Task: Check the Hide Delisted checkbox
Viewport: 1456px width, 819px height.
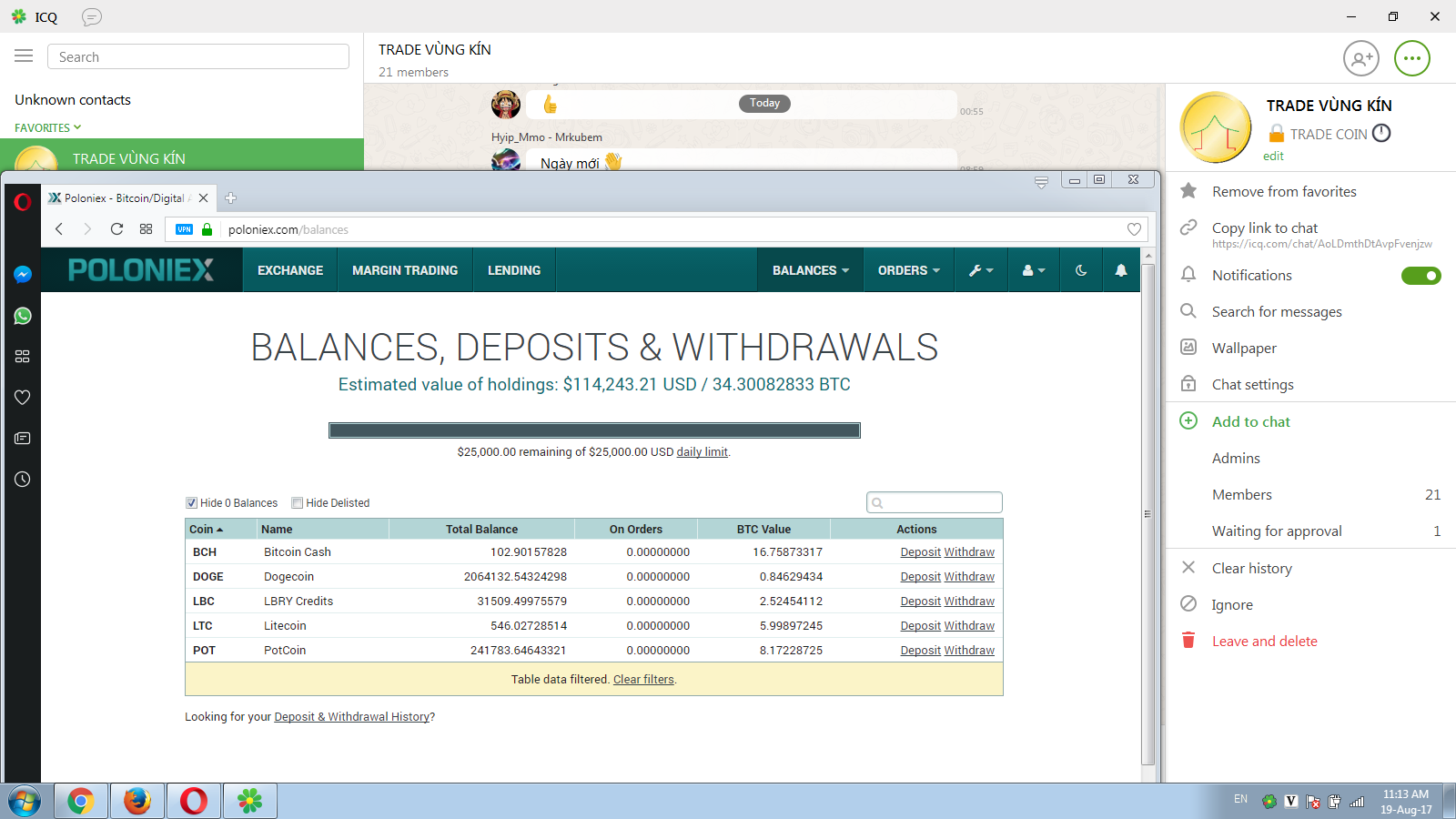Action: [298, 503]
